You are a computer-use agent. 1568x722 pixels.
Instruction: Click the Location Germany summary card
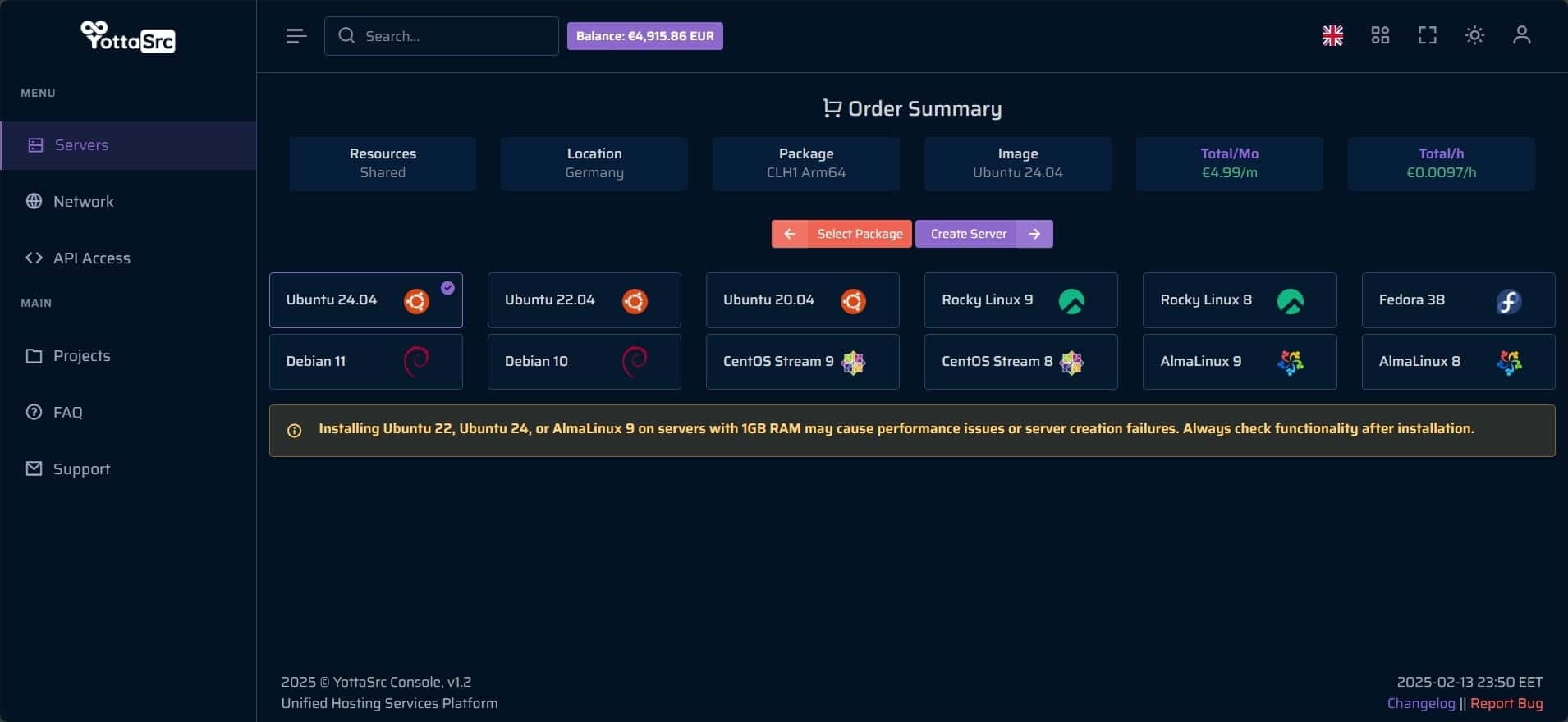tap(594, 163)
